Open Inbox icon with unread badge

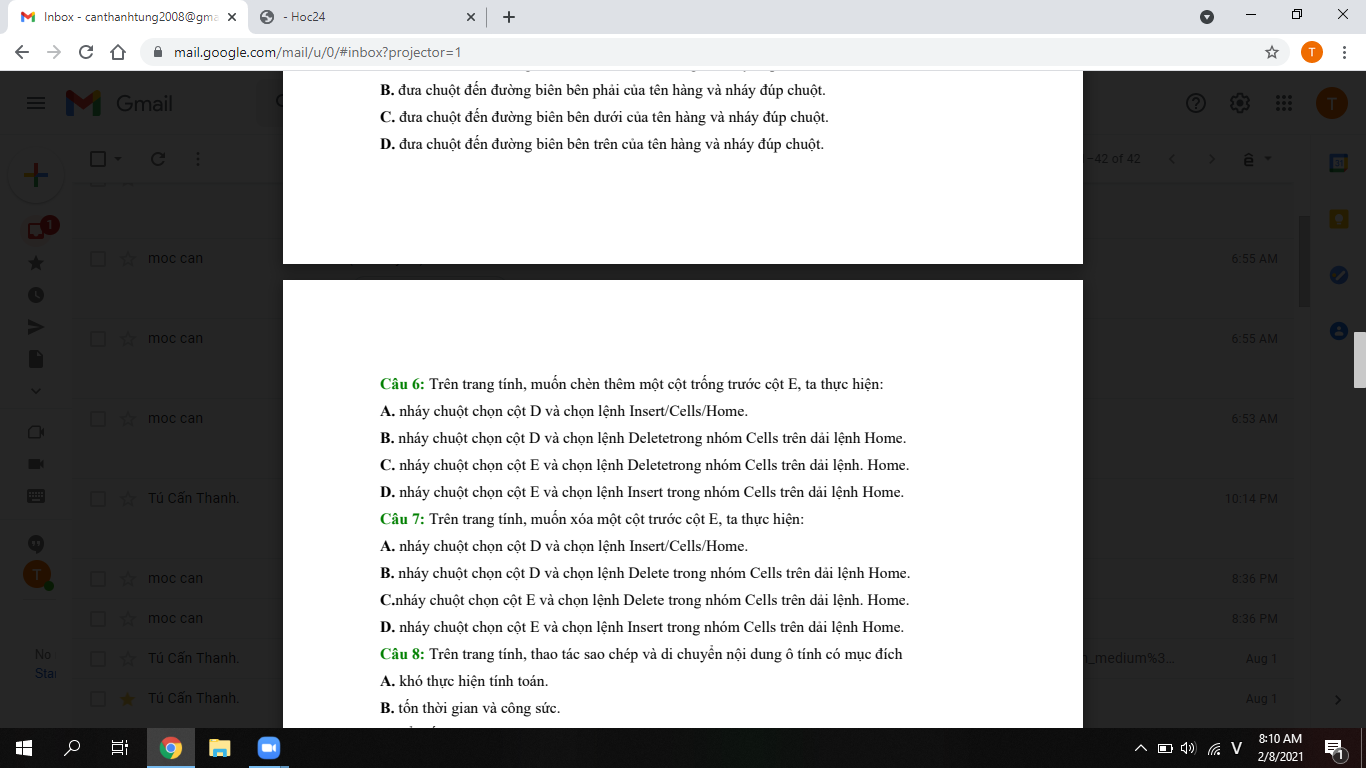click(x=37, y=230)
